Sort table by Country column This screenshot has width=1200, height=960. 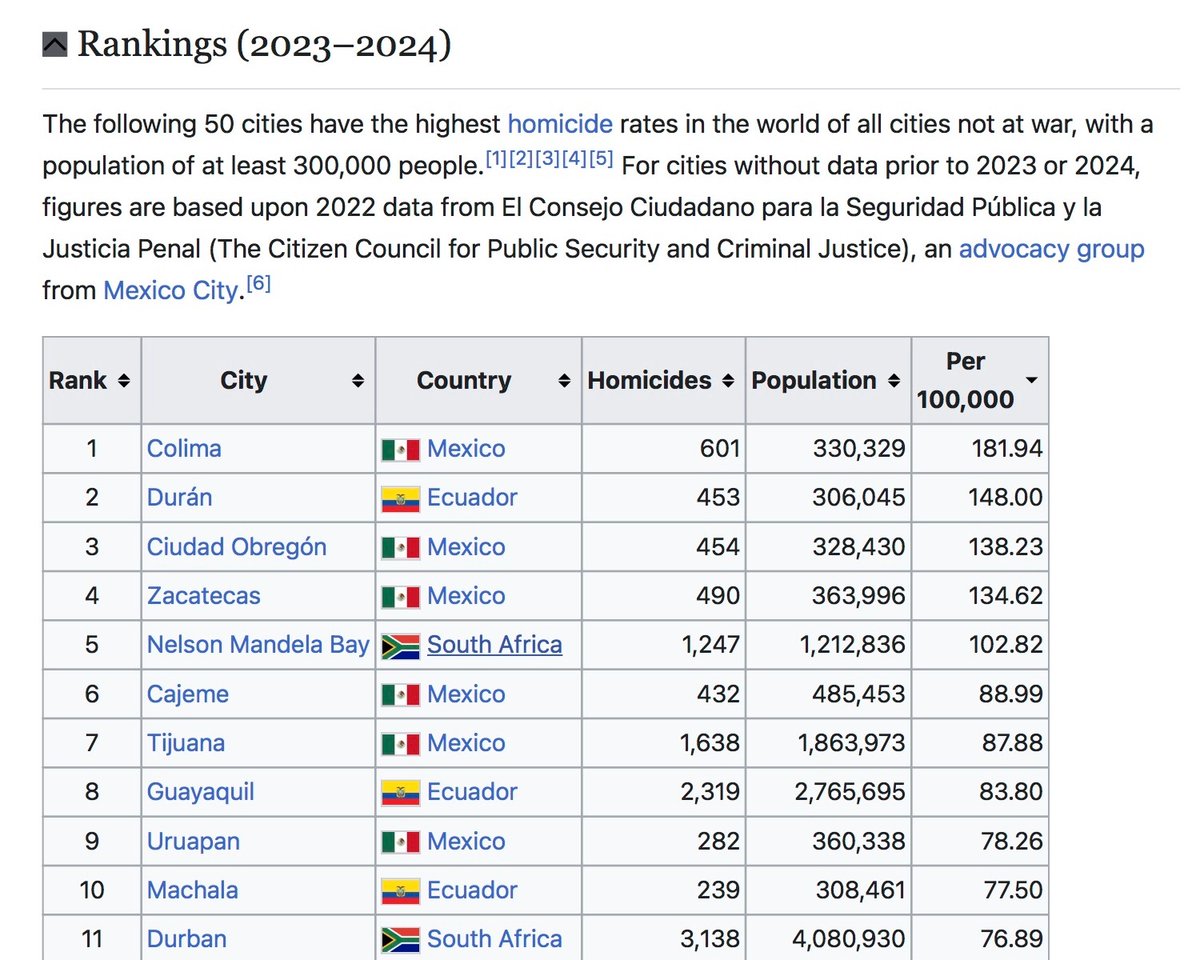(x=565, y=381)
